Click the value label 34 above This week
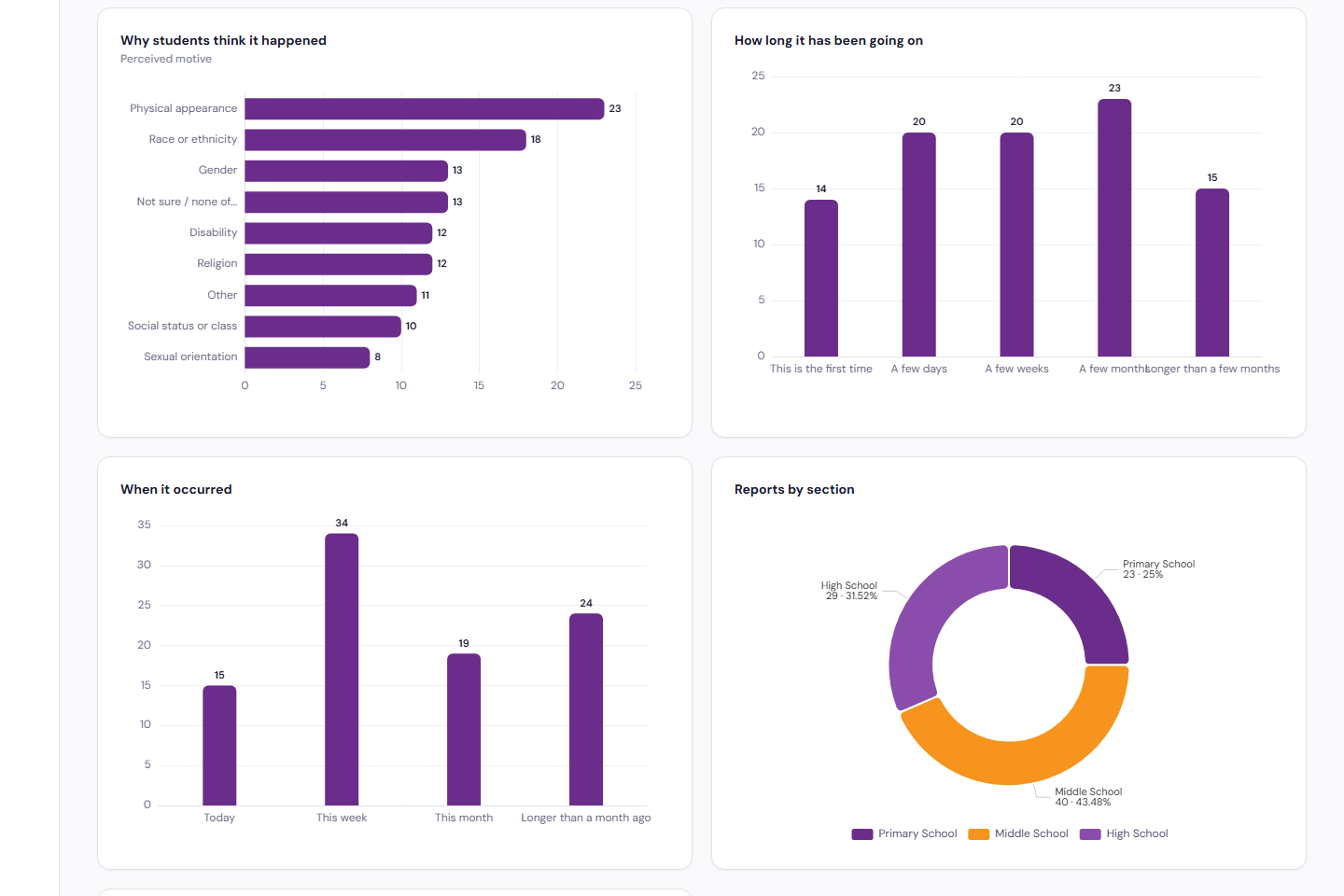 pyautogui.click(x=342, y=524)
